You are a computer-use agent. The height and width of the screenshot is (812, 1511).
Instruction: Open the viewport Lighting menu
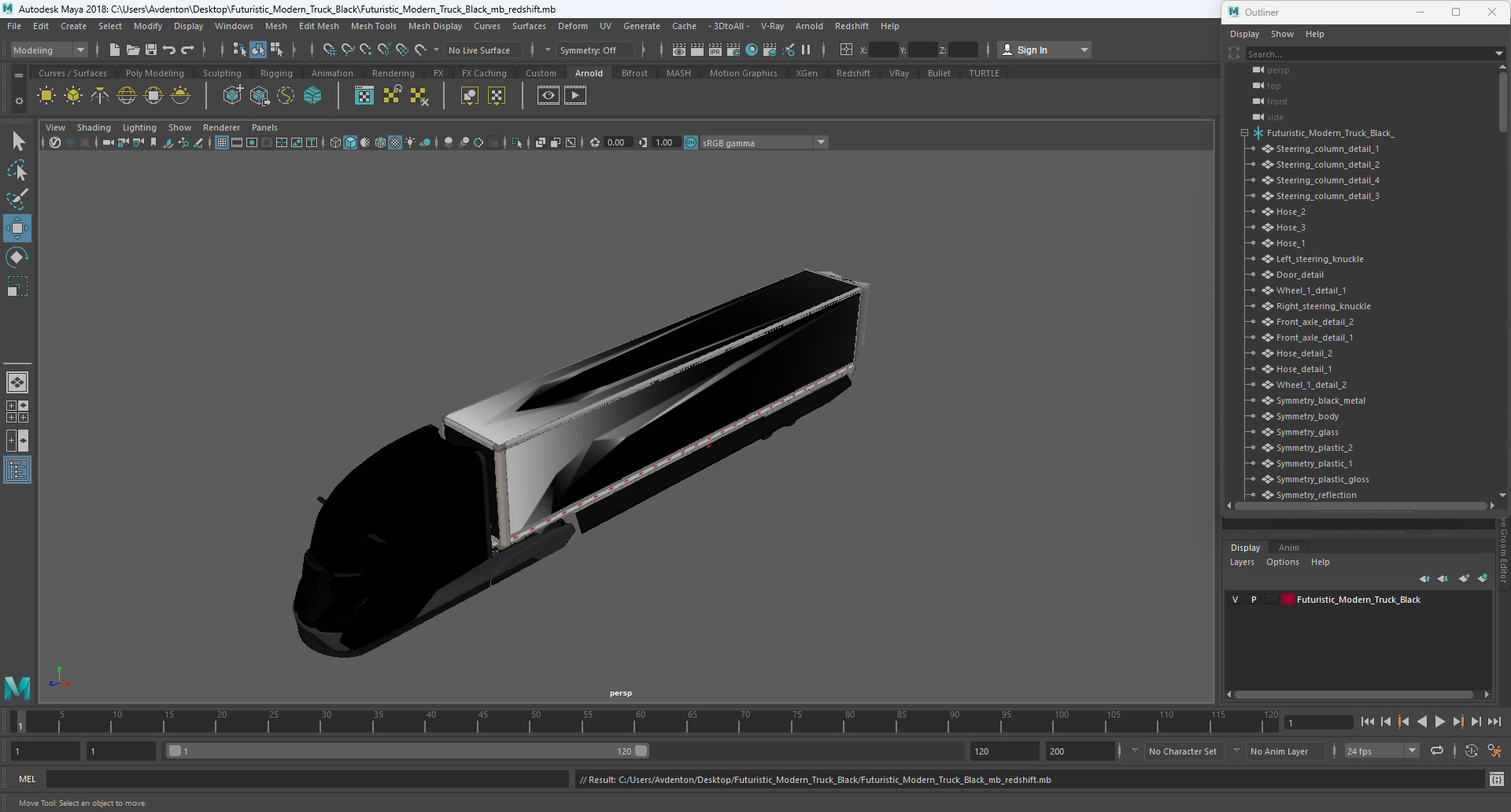click(139, 127)
